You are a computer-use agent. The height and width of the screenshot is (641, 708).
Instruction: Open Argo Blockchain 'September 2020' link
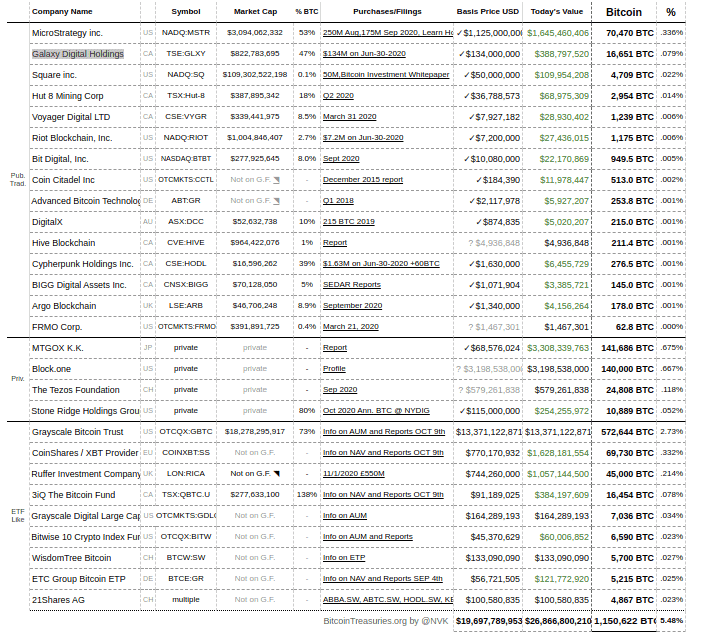click(352, 306)
